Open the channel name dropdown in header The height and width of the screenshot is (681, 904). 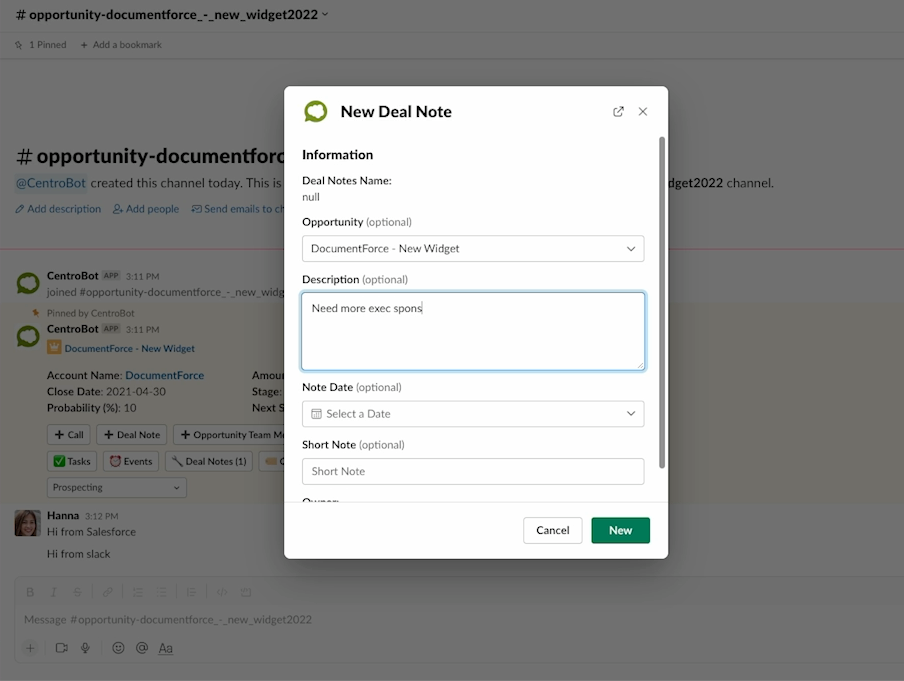pos(325,14)
